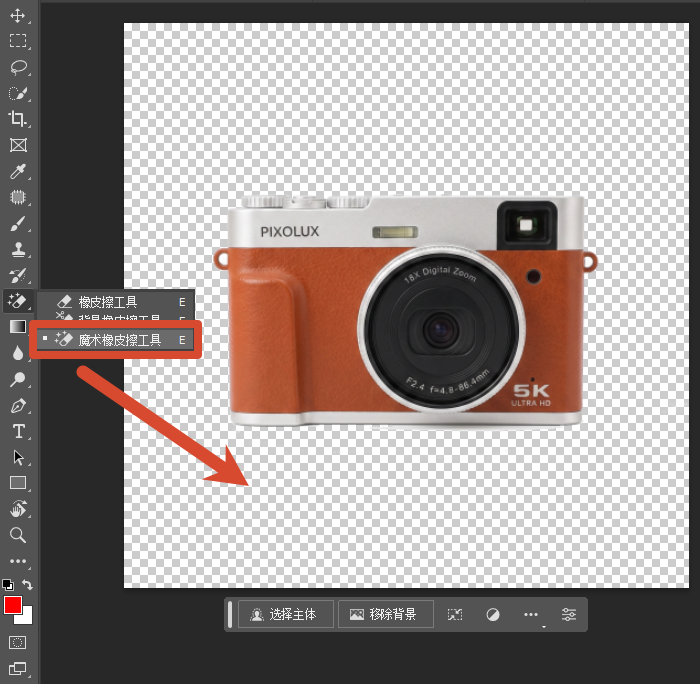Select the Clone Stamp tool

18,250
